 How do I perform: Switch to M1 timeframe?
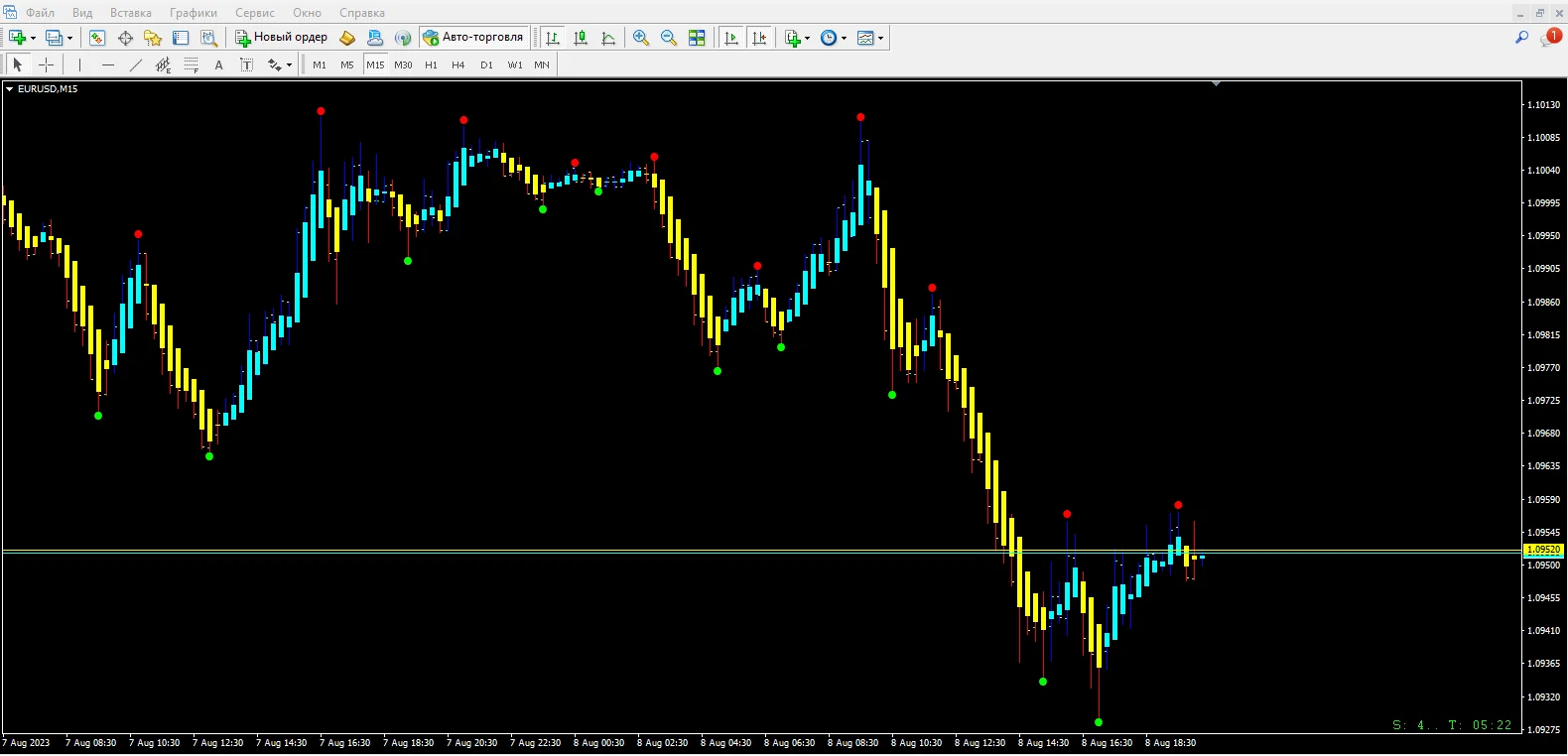[320, 64]
